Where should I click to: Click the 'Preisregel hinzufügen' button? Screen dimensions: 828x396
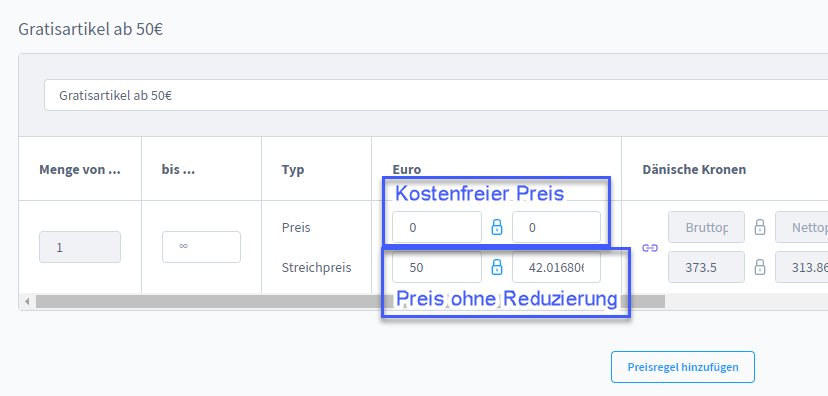tap(683, 367)
